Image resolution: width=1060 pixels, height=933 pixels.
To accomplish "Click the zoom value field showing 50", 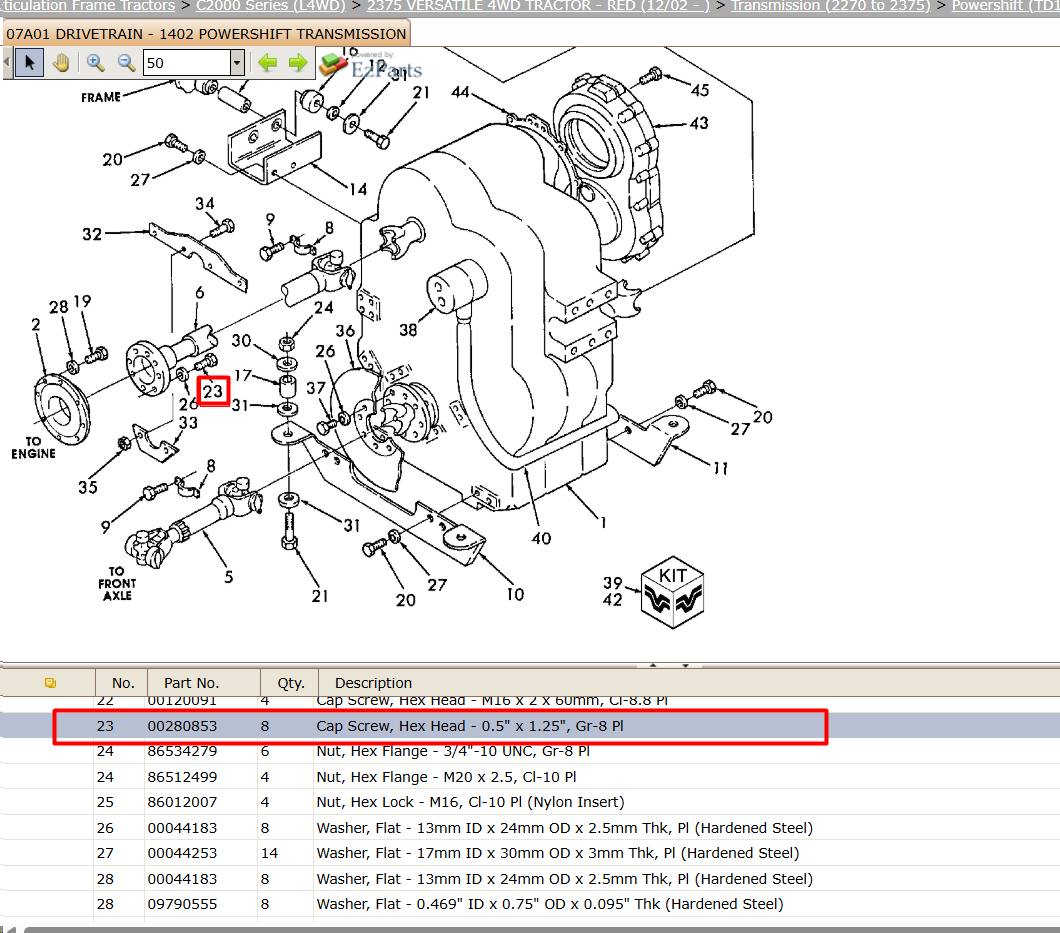I will point(187,63).
